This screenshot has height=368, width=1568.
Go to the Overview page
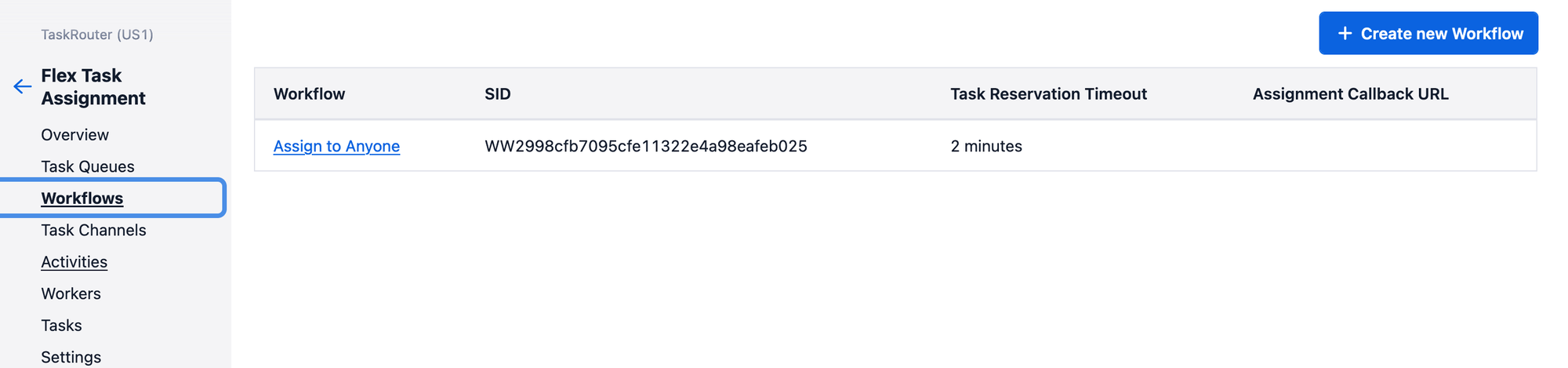point(74,135)
